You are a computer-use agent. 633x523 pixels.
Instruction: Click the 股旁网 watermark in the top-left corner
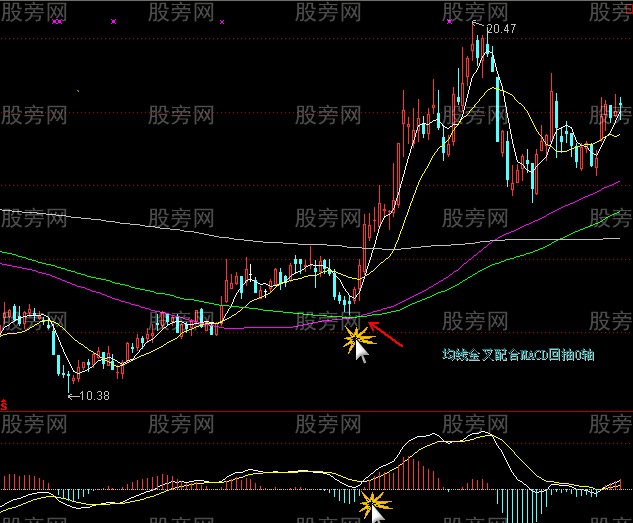[x=35, y=12]
